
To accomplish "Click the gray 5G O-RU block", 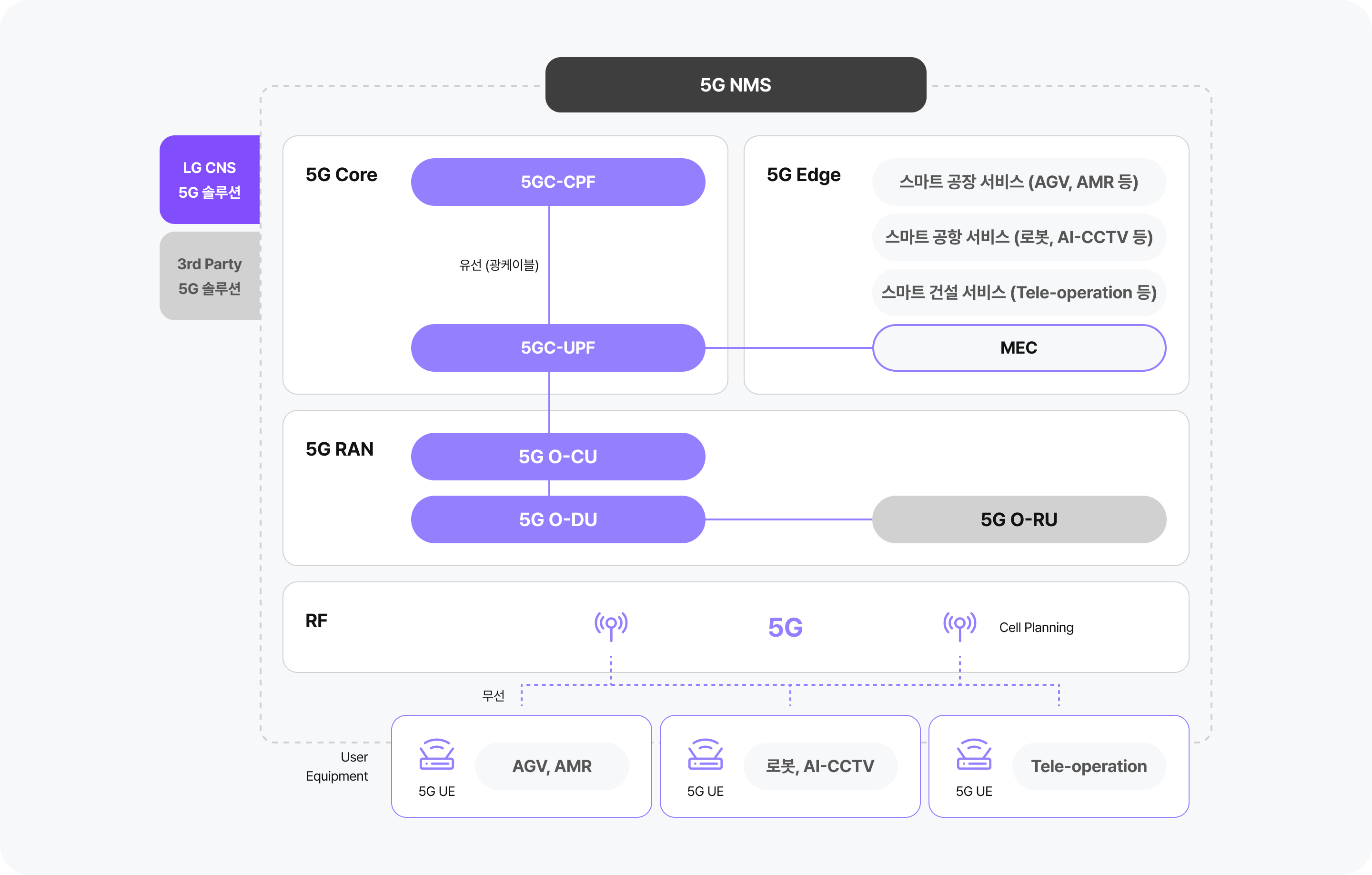I will tap(1018, 519).
